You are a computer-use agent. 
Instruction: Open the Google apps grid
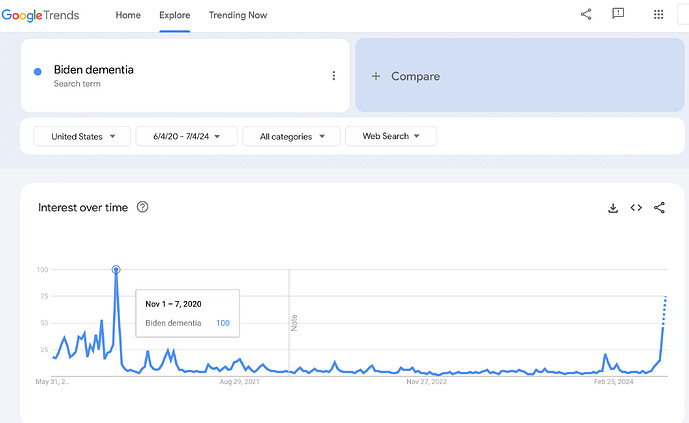[x=659, y=14]
